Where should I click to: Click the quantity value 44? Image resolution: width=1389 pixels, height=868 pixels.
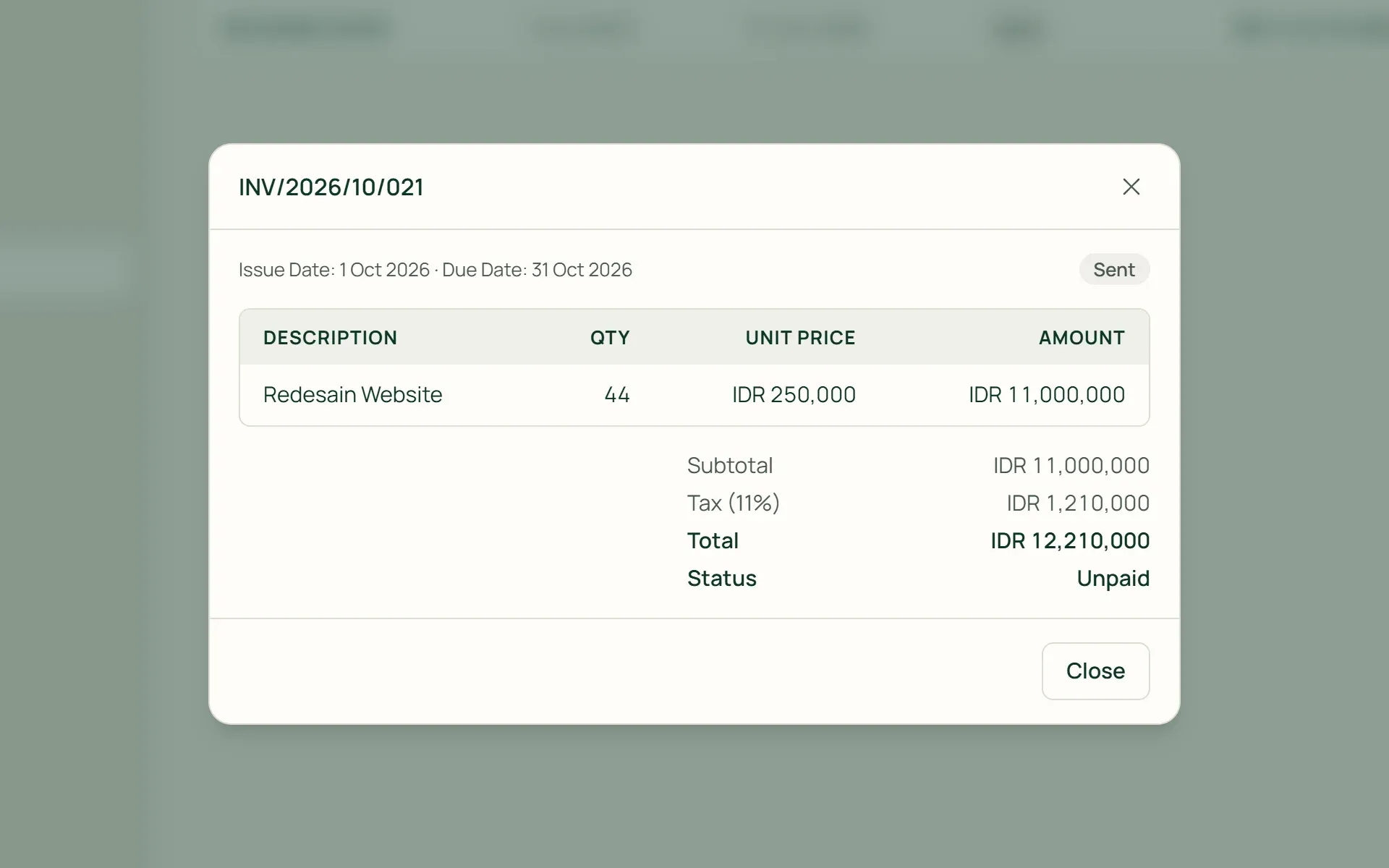pos(617,394)
